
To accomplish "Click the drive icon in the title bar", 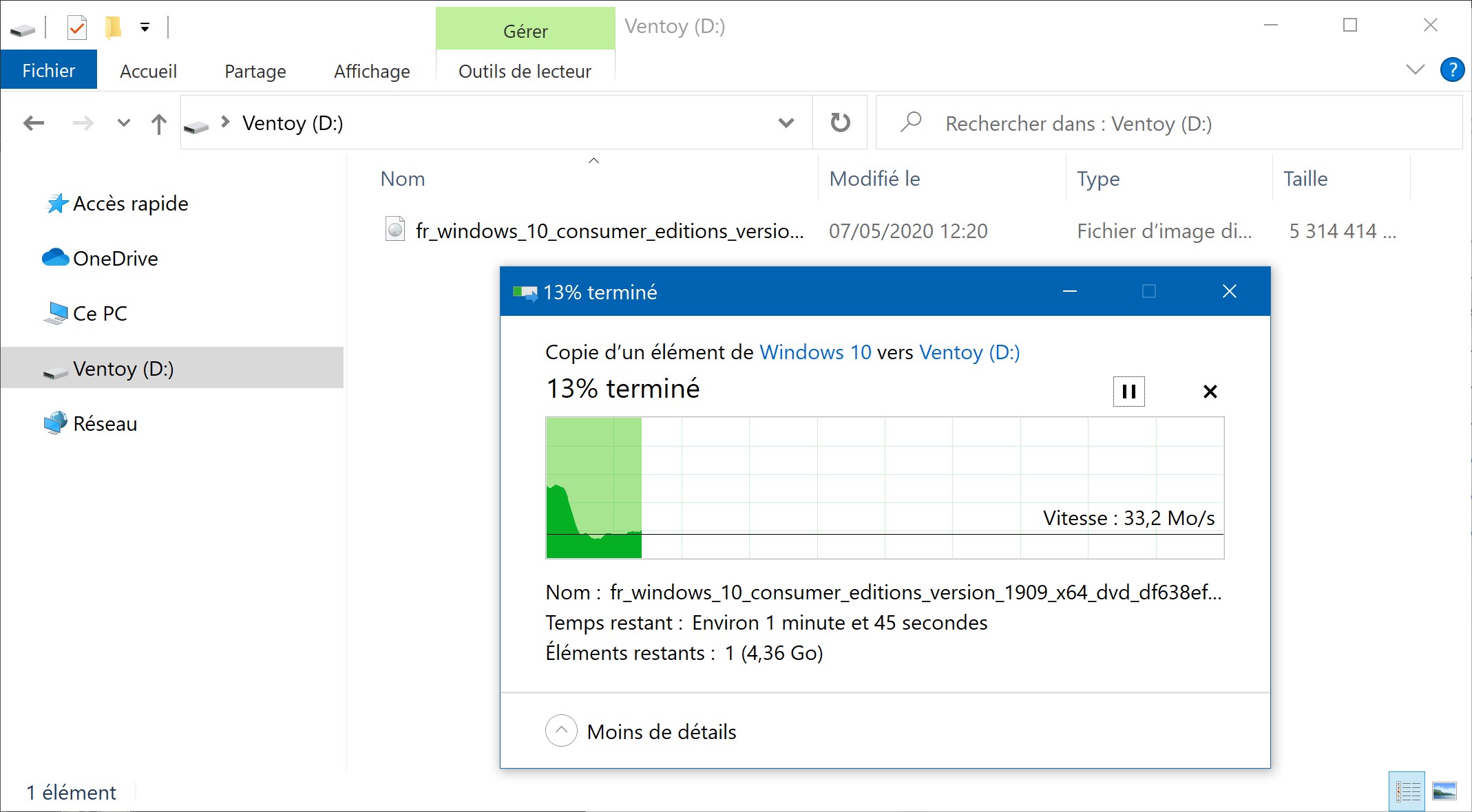I will [23, 29].
